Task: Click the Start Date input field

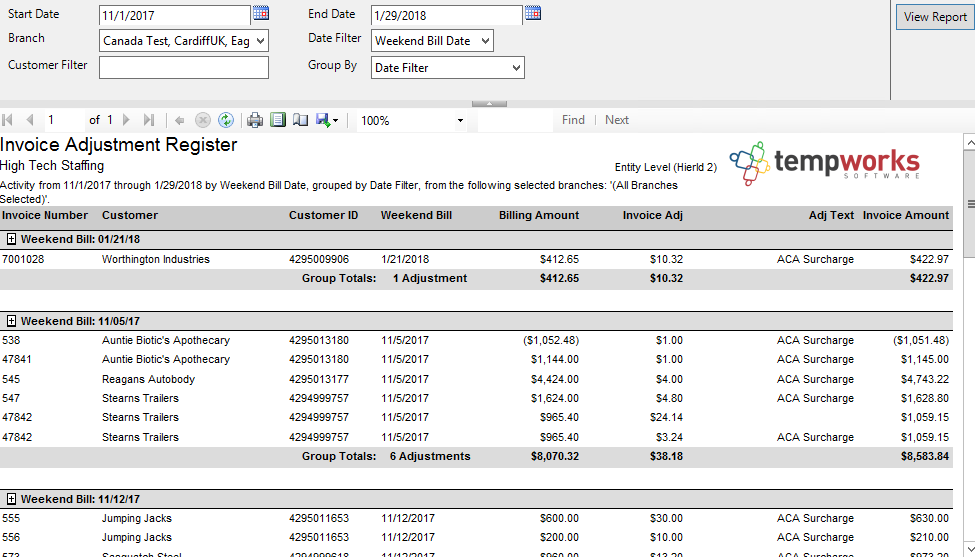Action: tap(175, 16)
